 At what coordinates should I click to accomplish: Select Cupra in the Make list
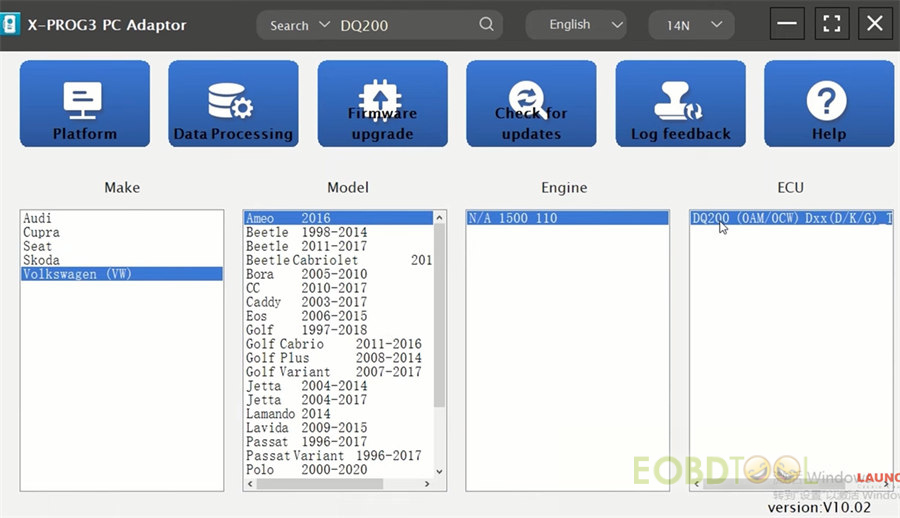pyautogui.click(x=122, y=232)
